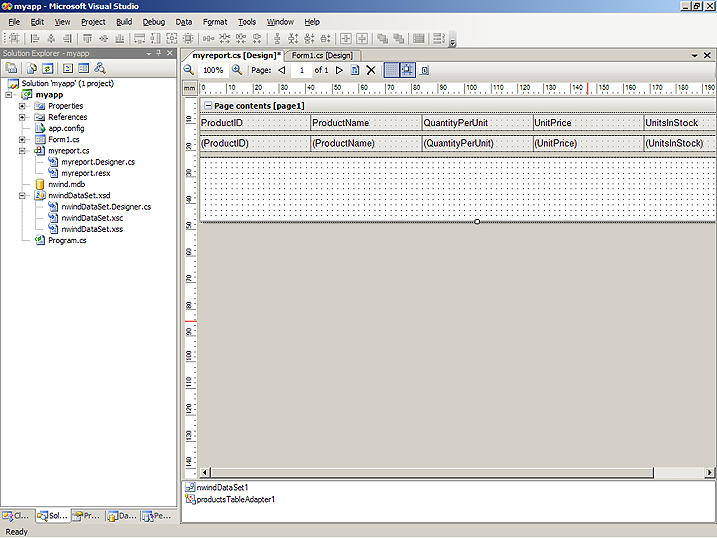717x538 pixels.
Task: Click the designer horizontal scrollbar thumb
Action: click(x=432, y=472)
